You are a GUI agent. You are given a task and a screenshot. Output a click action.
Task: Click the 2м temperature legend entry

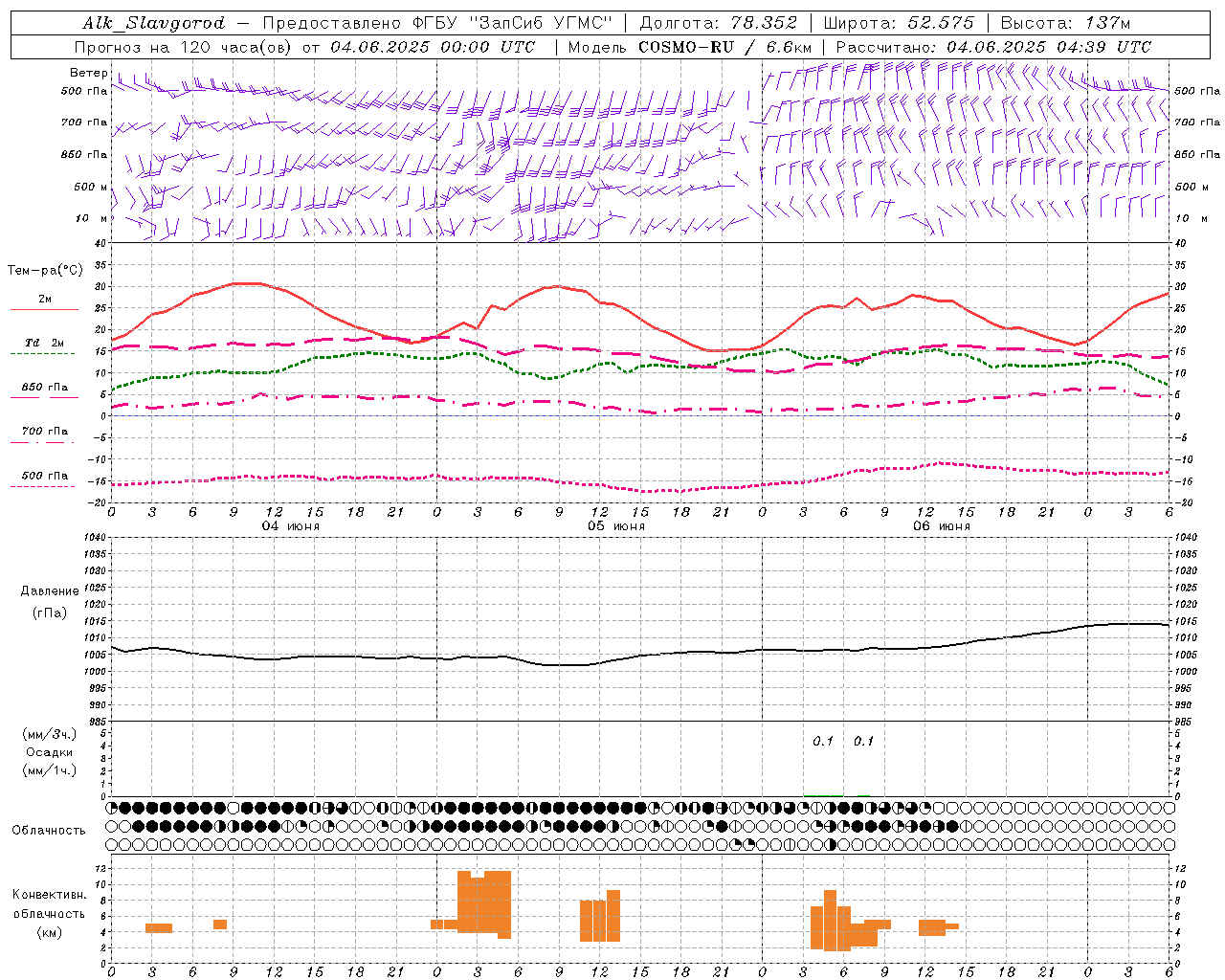point(45,300)
